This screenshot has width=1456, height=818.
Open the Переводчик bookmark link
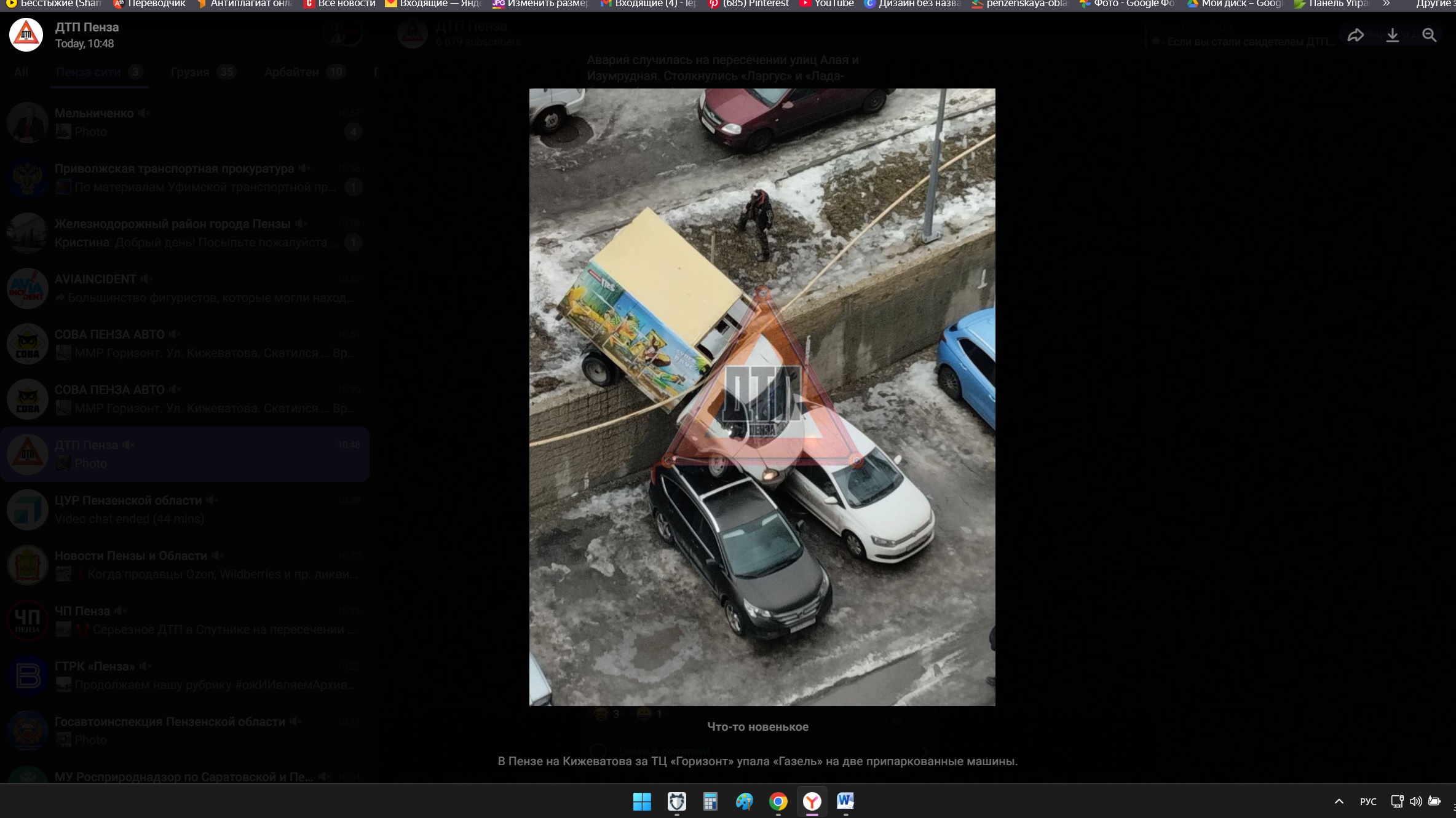click(149, 4)
